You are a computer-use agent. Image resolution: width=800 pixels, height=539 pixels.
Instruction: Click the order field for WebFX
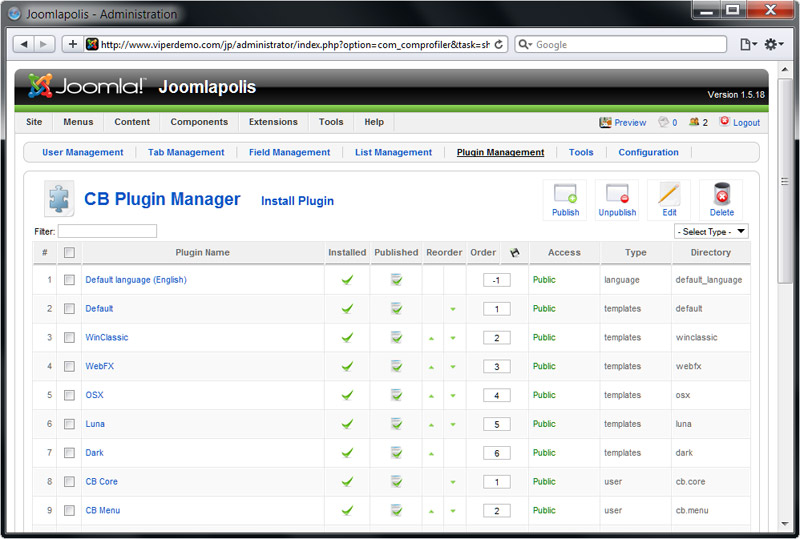pyautogui.click(x=496, y=366)
